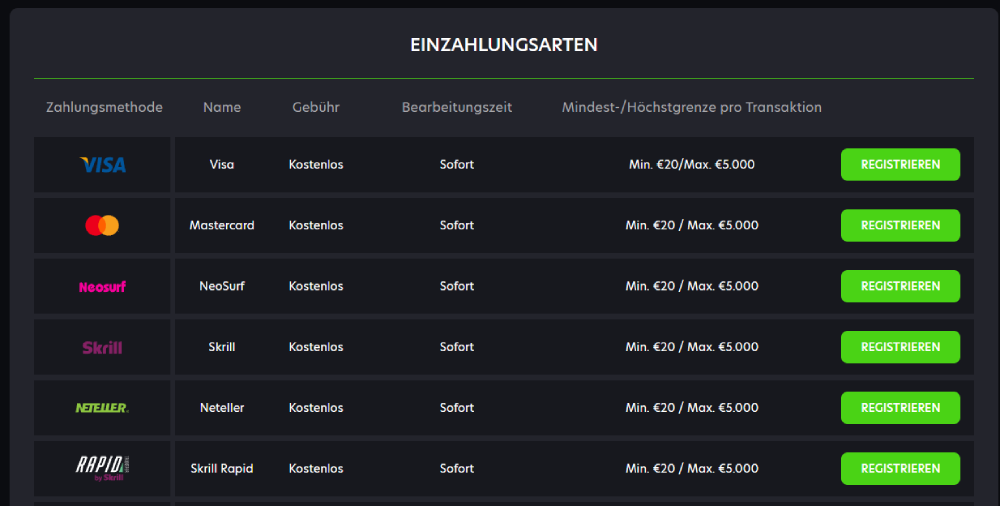Click the Mindest-/Höchstgrenze pro Transaktion header
The width and height of the screenshot is (1000, 506).
click(x=691, y=107)
